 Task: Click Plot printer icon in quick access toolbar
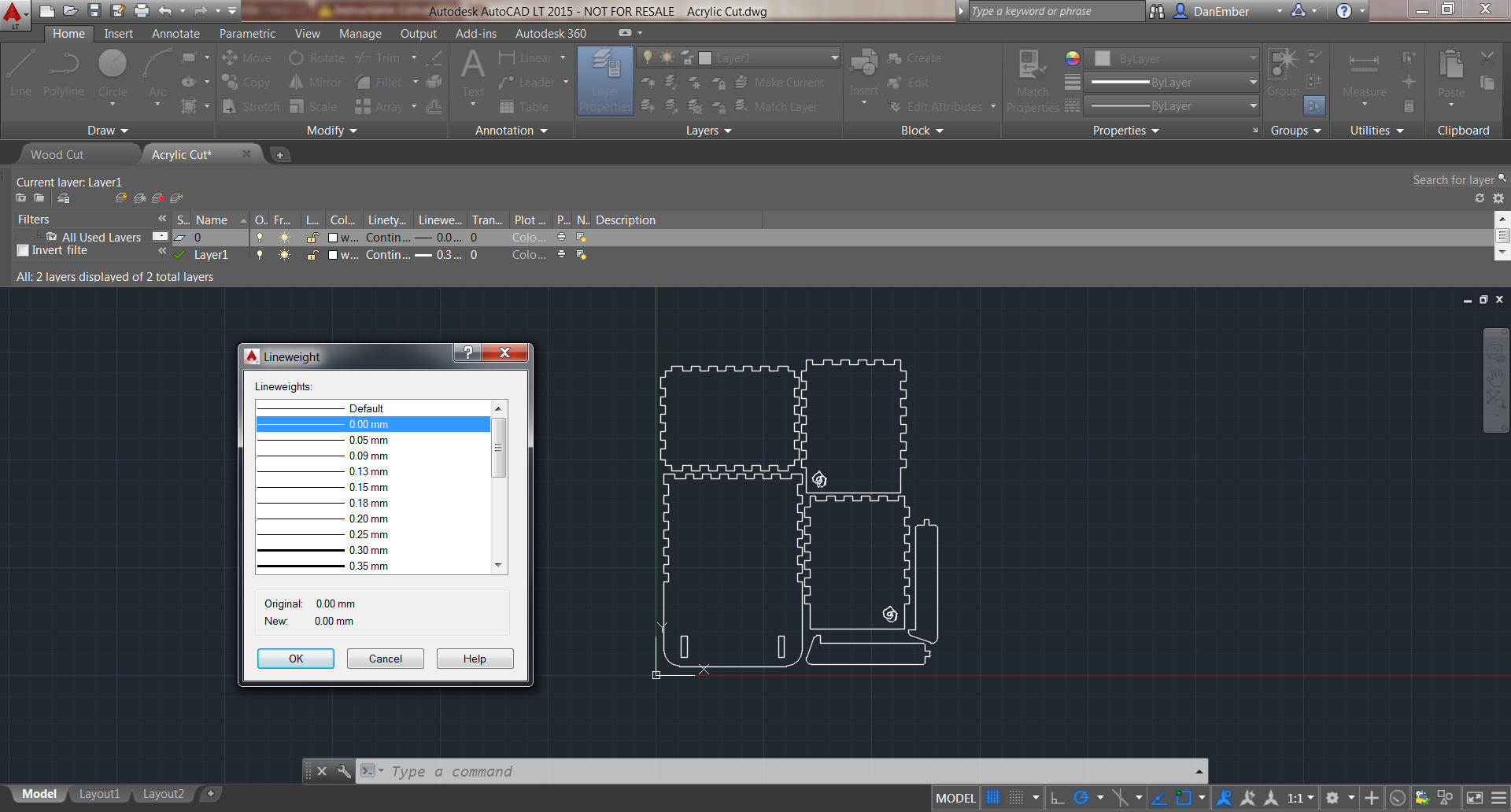[x=142, y=10]
